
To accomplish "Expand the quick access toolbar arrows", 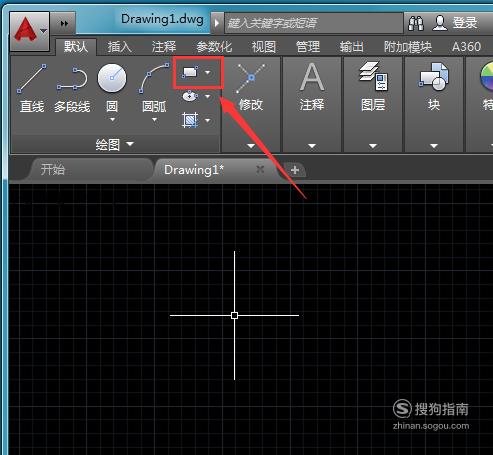I will click(x=64, y=23).
